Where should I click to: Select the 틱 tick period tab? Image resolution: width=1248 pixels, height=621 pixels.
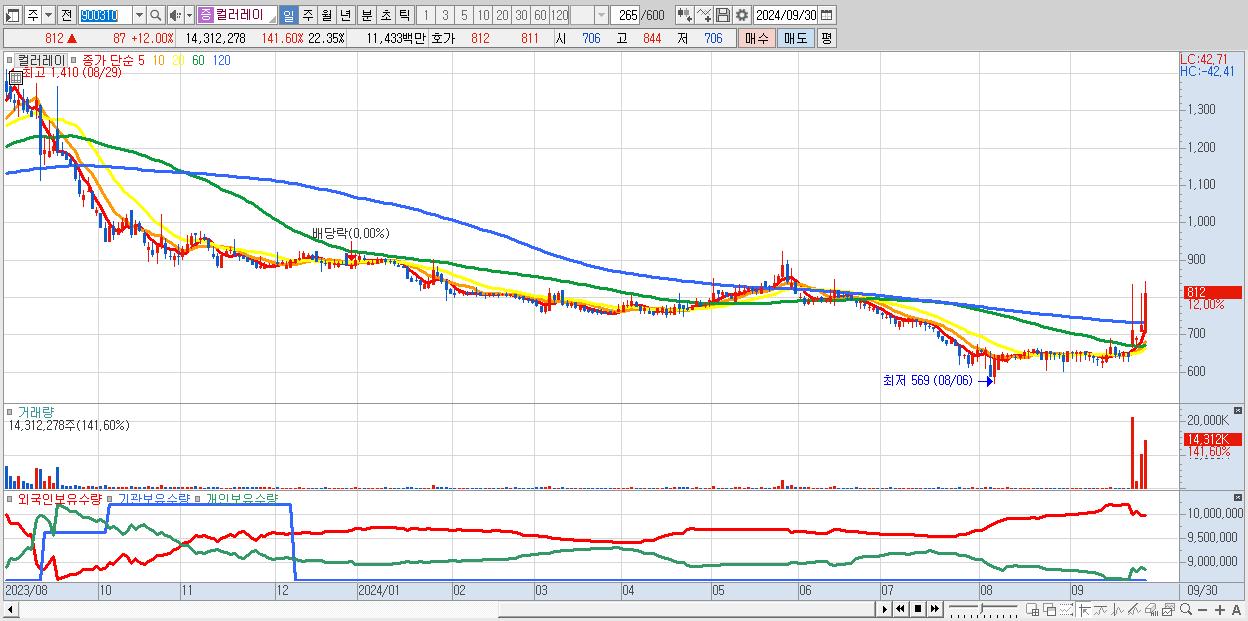click(404, 15)
